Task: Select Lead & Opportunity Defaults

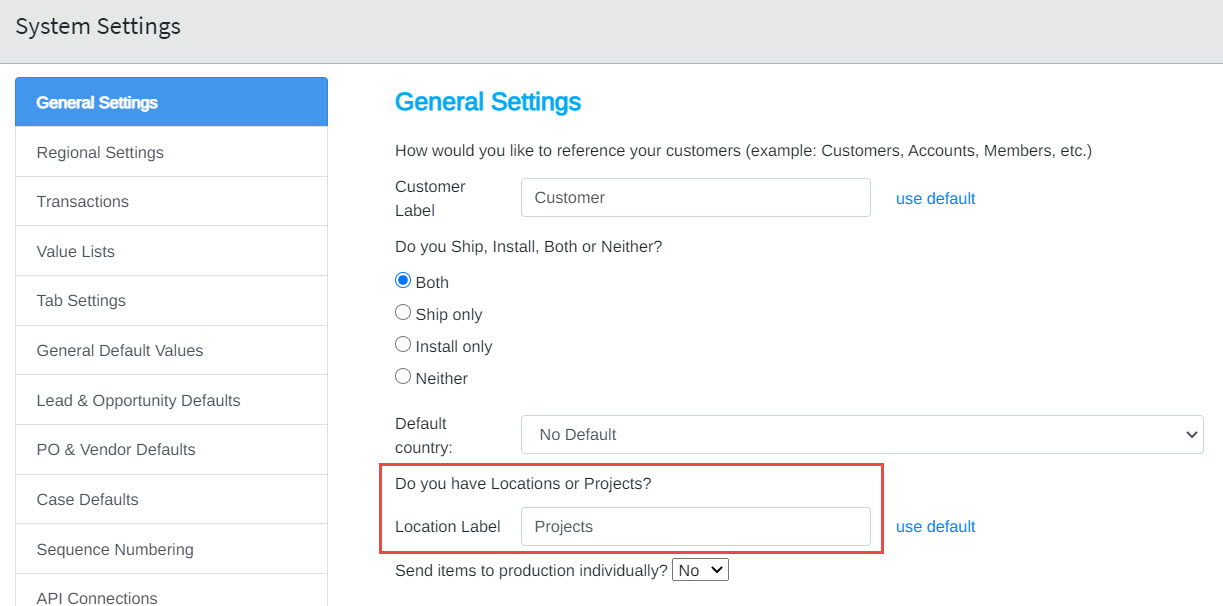Action: (138, 399)
